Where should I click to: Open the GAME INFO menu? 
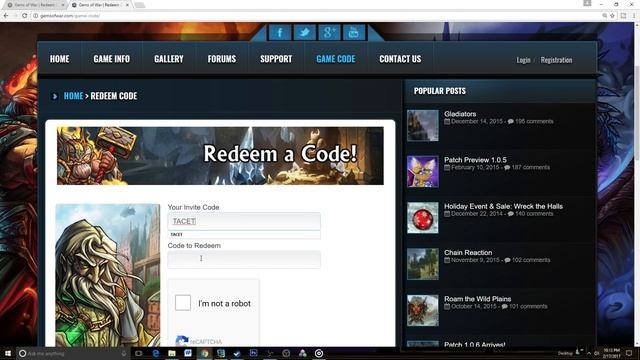tap(111, 59)
